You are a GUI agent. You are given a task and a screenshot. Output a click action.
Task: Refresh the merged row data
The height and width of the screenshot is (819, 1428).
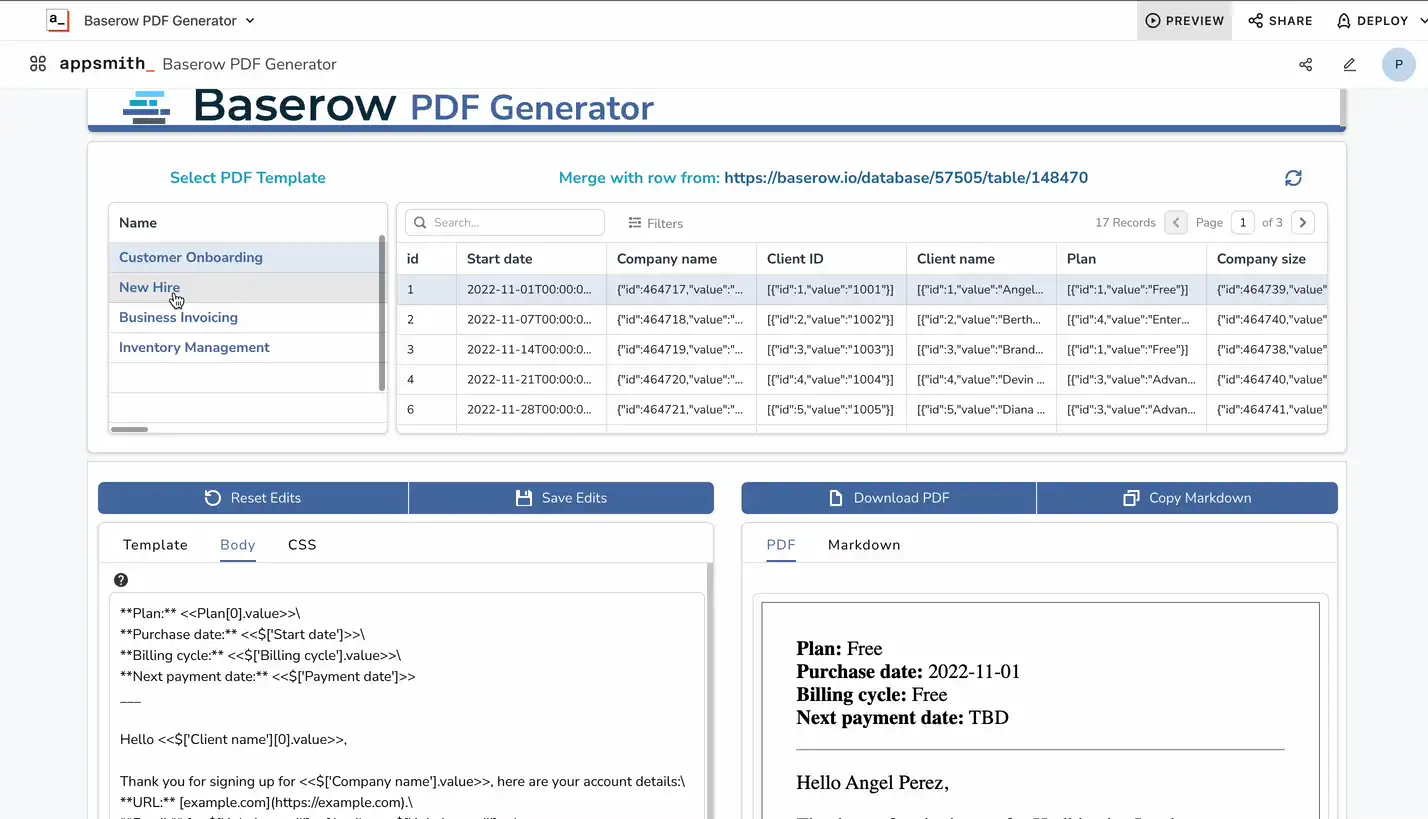pyautogui.click(x=1293, y=178)
